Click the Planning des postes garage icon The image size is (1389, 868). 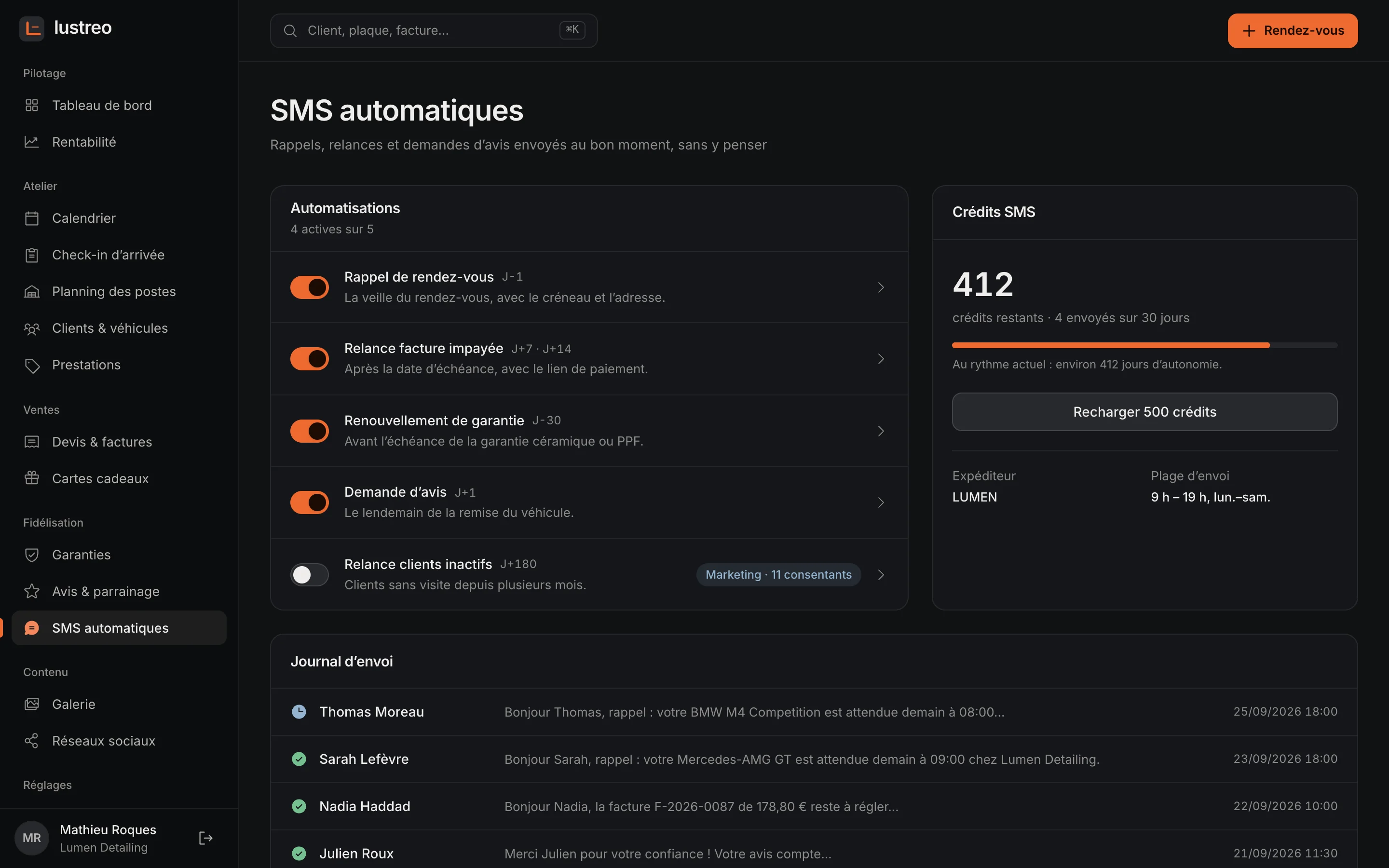point(31,292)
